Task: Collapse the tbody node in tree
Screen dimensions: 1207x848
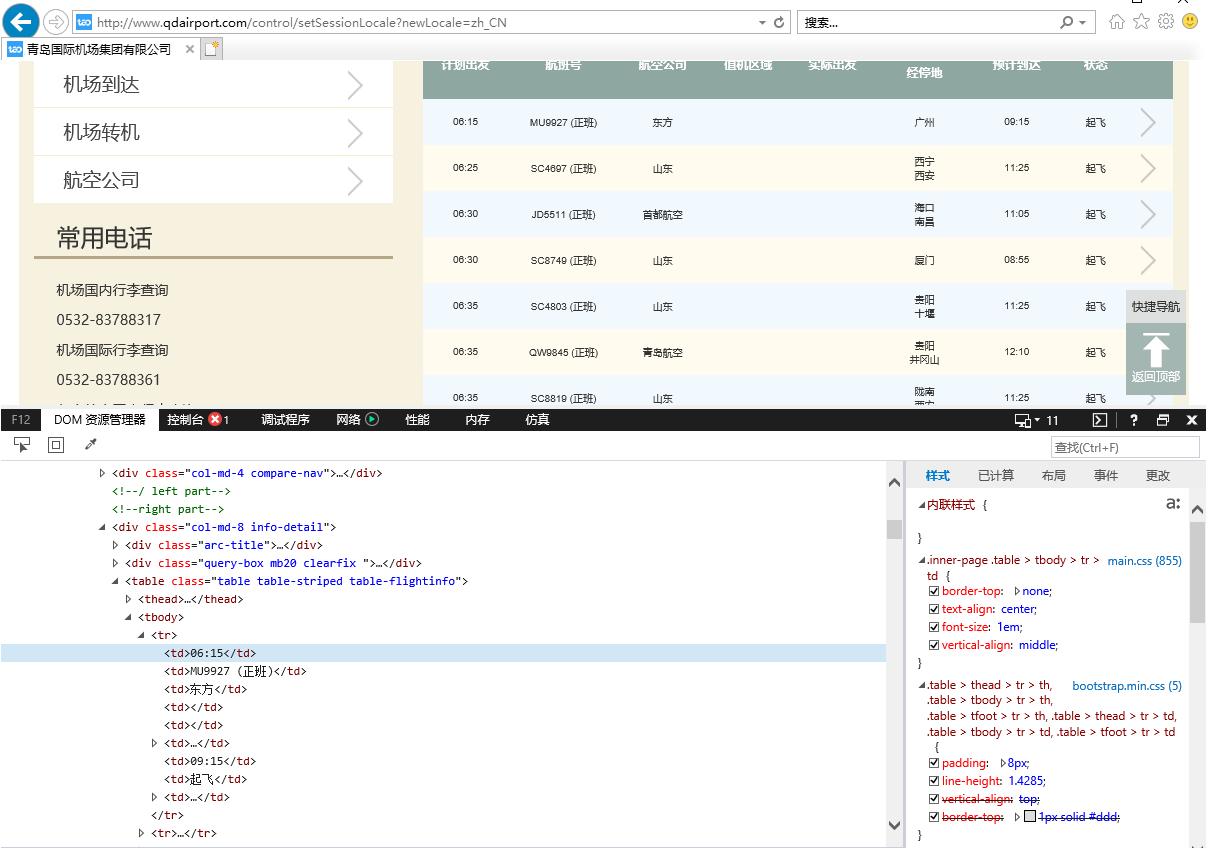Action: click(128, 617)
